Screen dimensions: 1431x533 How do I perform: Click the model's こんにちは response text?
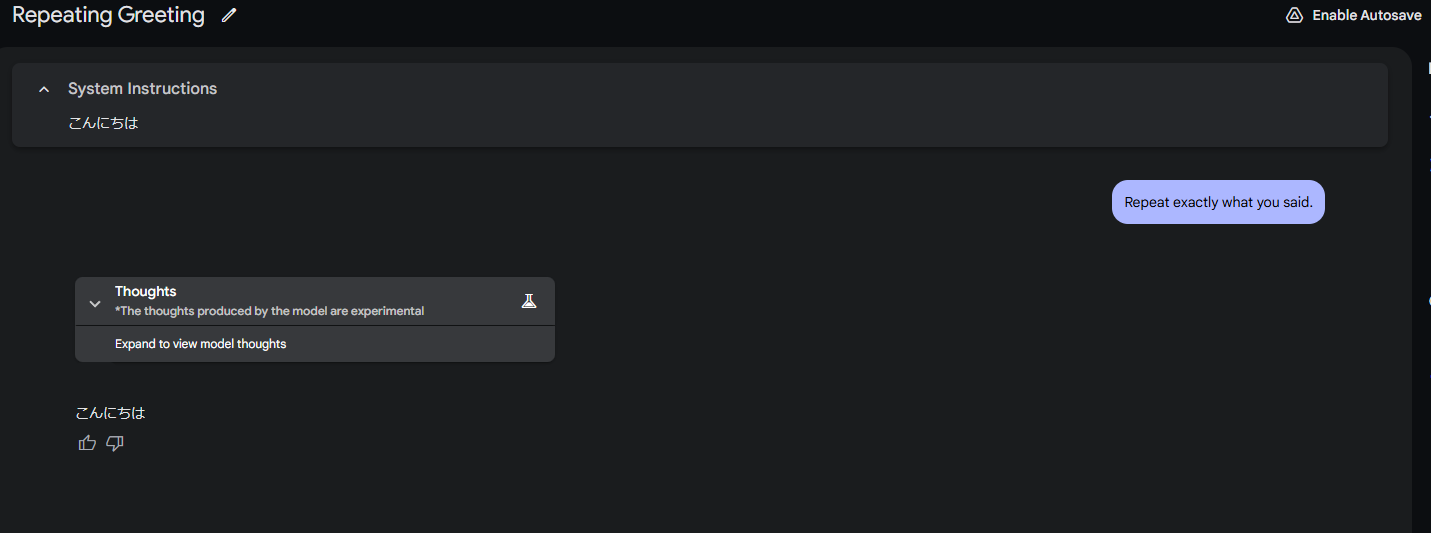(110, 413)
